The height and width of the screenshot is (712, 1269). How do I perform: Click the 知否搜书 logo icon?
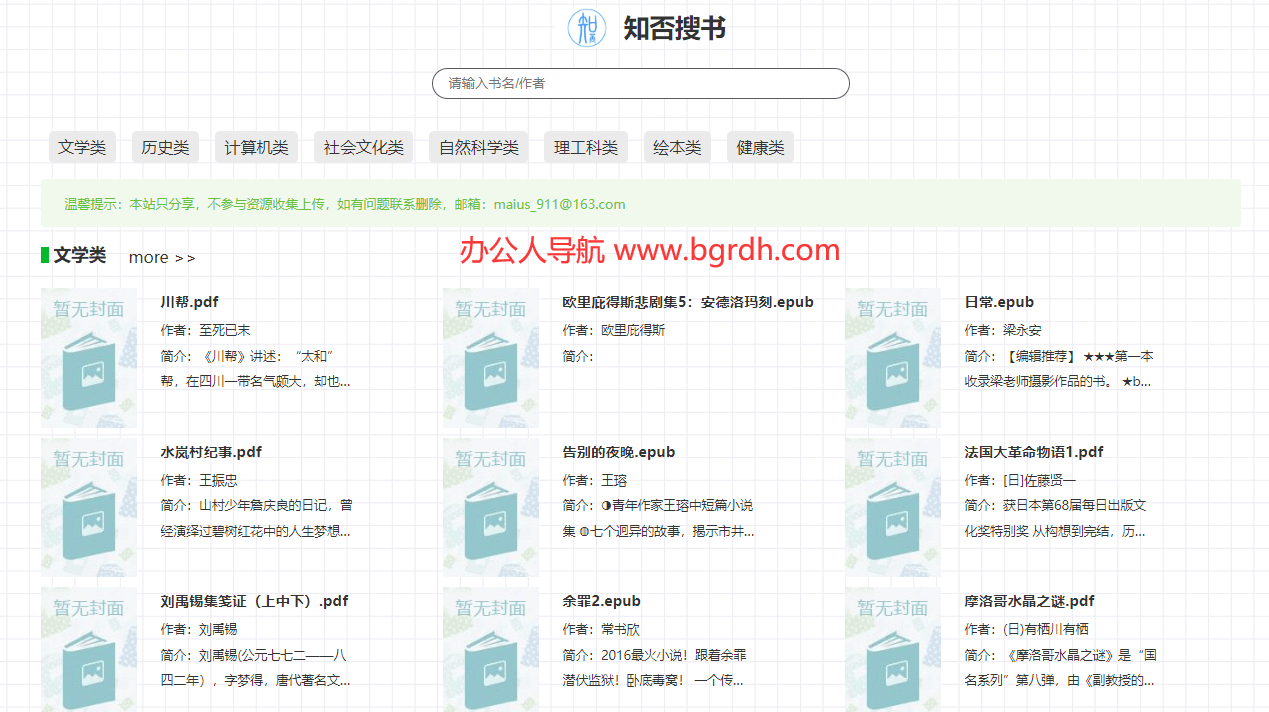pyautogui.click(x=588, y=28)
